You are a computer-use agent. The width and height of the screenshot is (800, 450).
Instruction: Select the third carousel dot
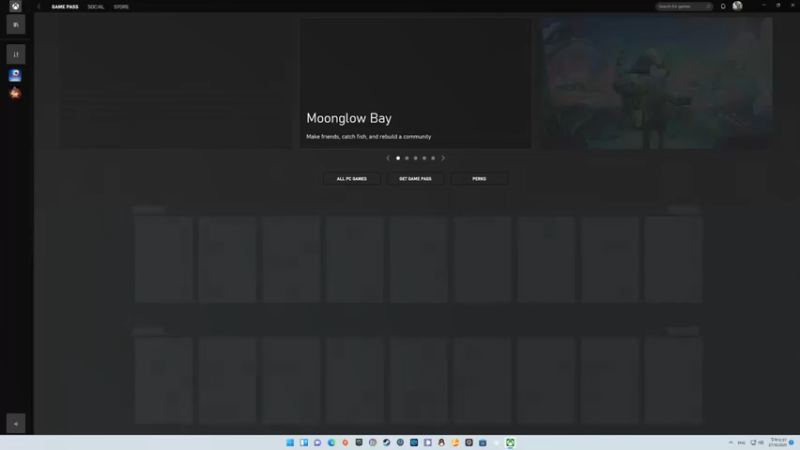(x=415, y=158)
